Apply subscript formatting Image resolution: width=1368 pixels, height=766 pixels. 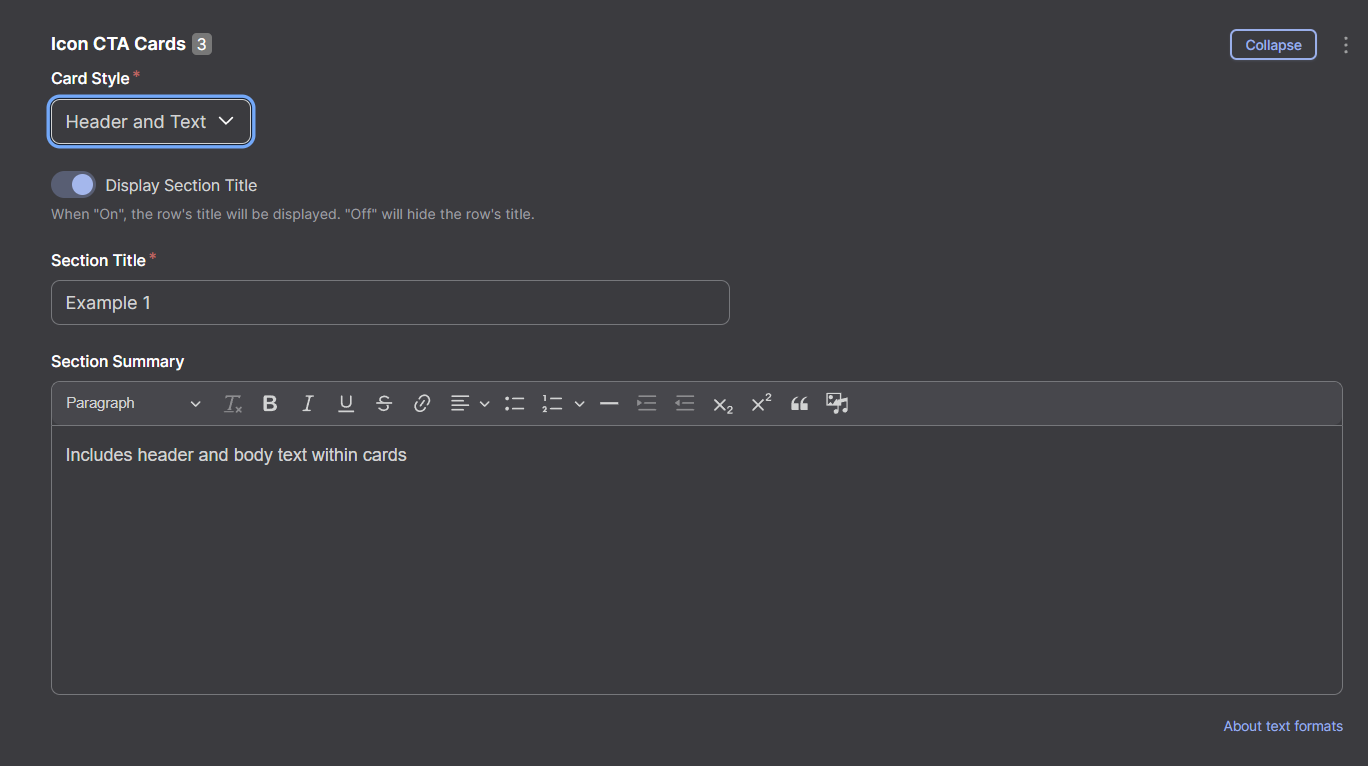(723, 404)
